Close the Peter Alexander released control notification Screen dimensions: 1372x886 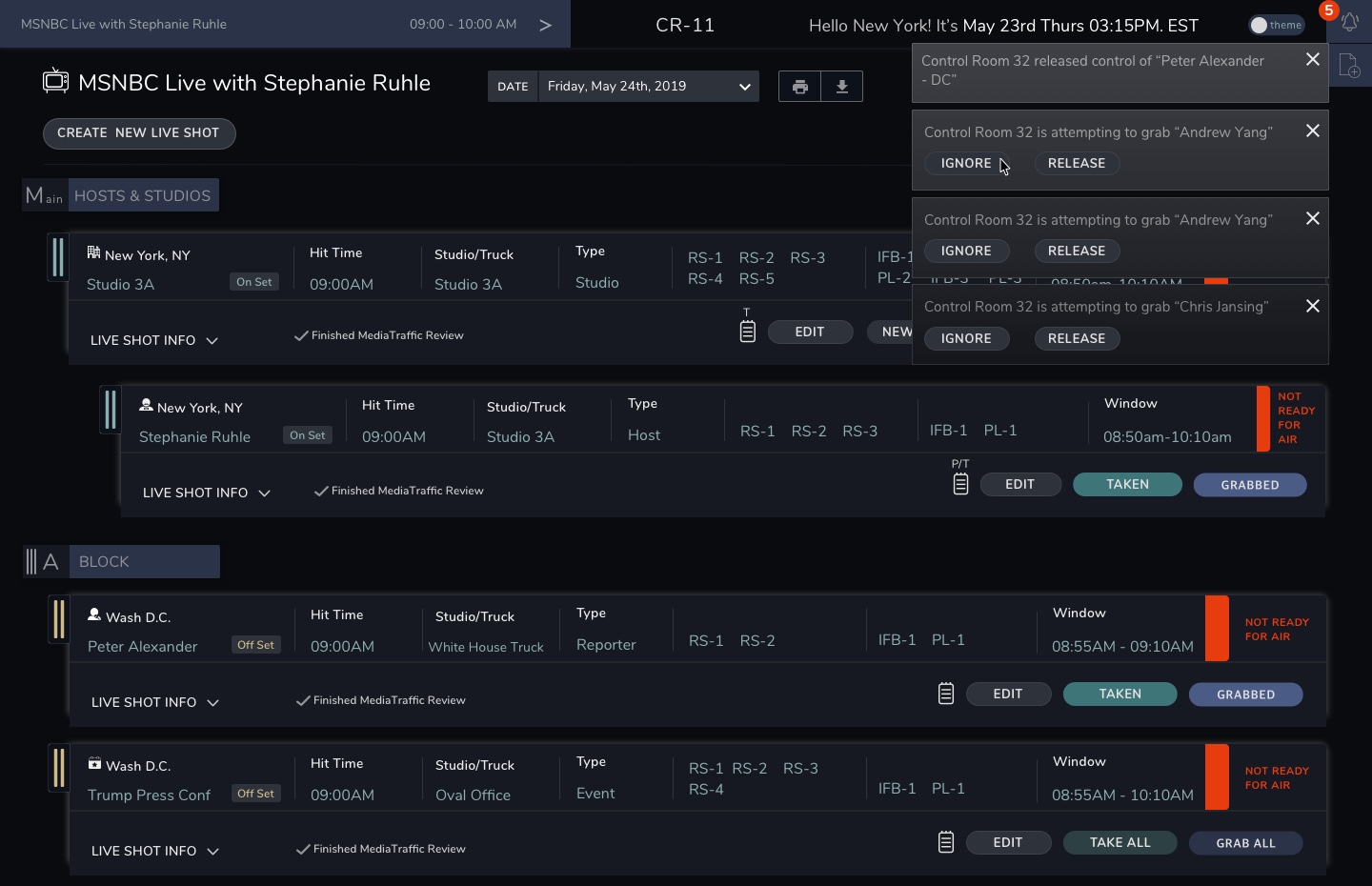coord(1312,59)
